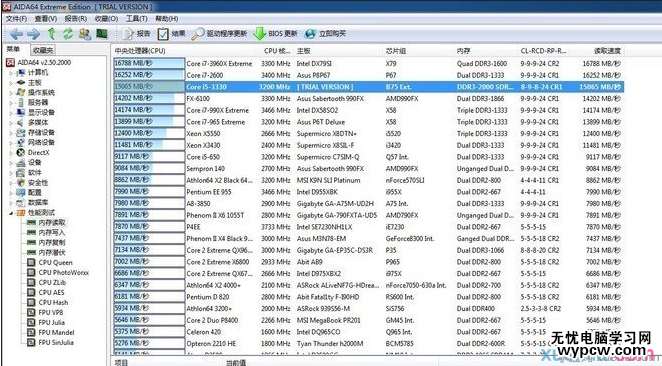Open the 收藏(O) menu
The height and width of the screenshot is (366, 662).
pos(106,19)
